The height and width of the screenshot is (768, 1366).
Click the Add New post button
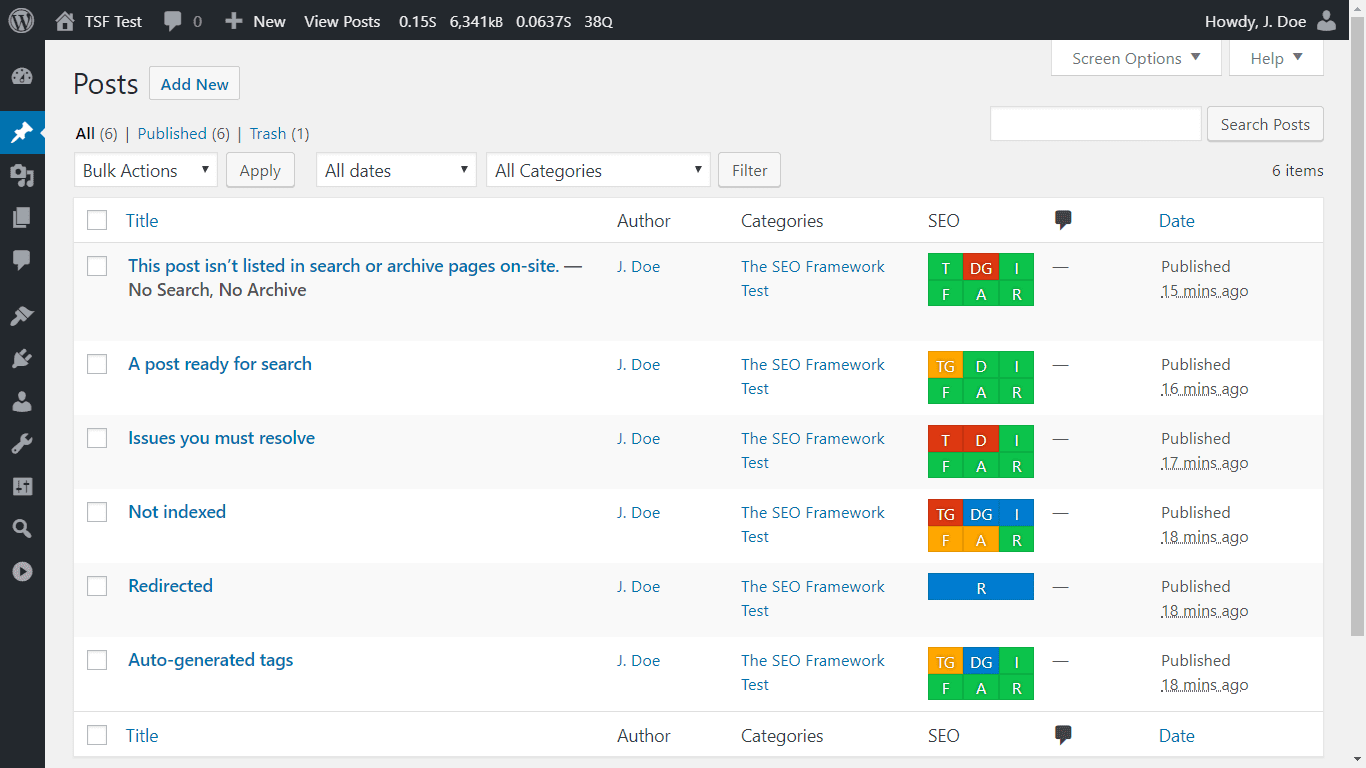click(194, 83)
